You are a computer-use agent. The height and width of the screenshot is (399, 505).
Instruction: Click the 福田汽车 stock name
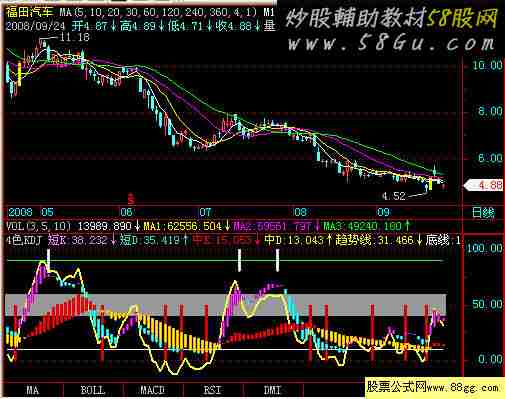[x=30, y=12]
